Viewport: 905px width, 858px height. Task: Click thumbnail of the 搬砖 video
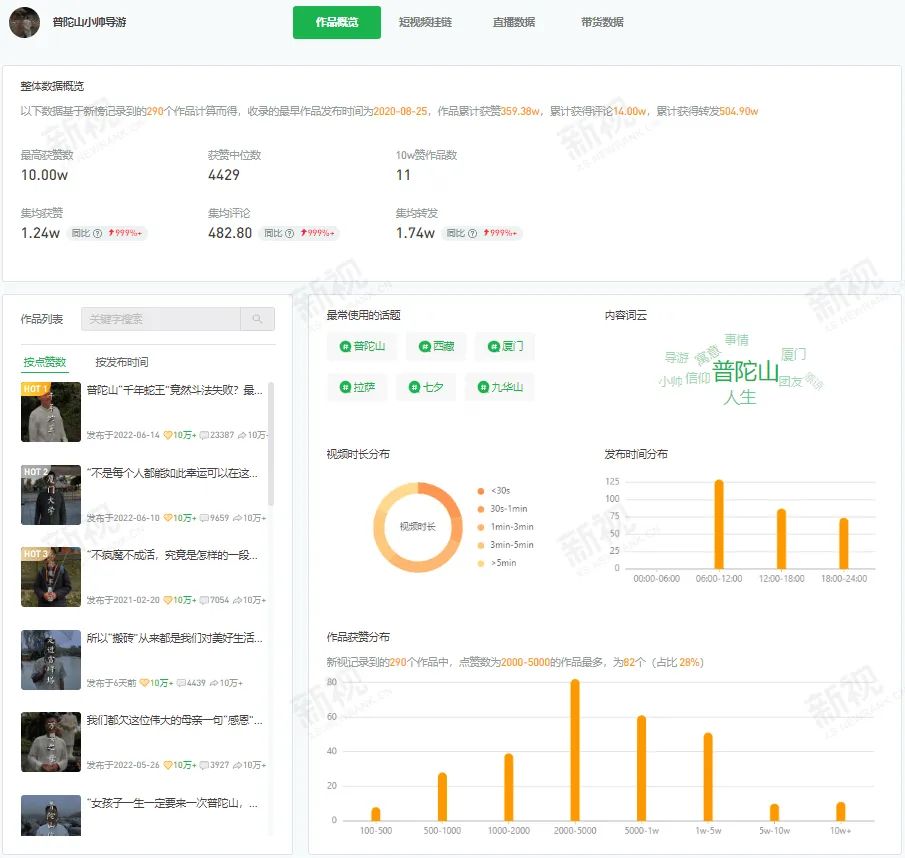pos(51,660)
